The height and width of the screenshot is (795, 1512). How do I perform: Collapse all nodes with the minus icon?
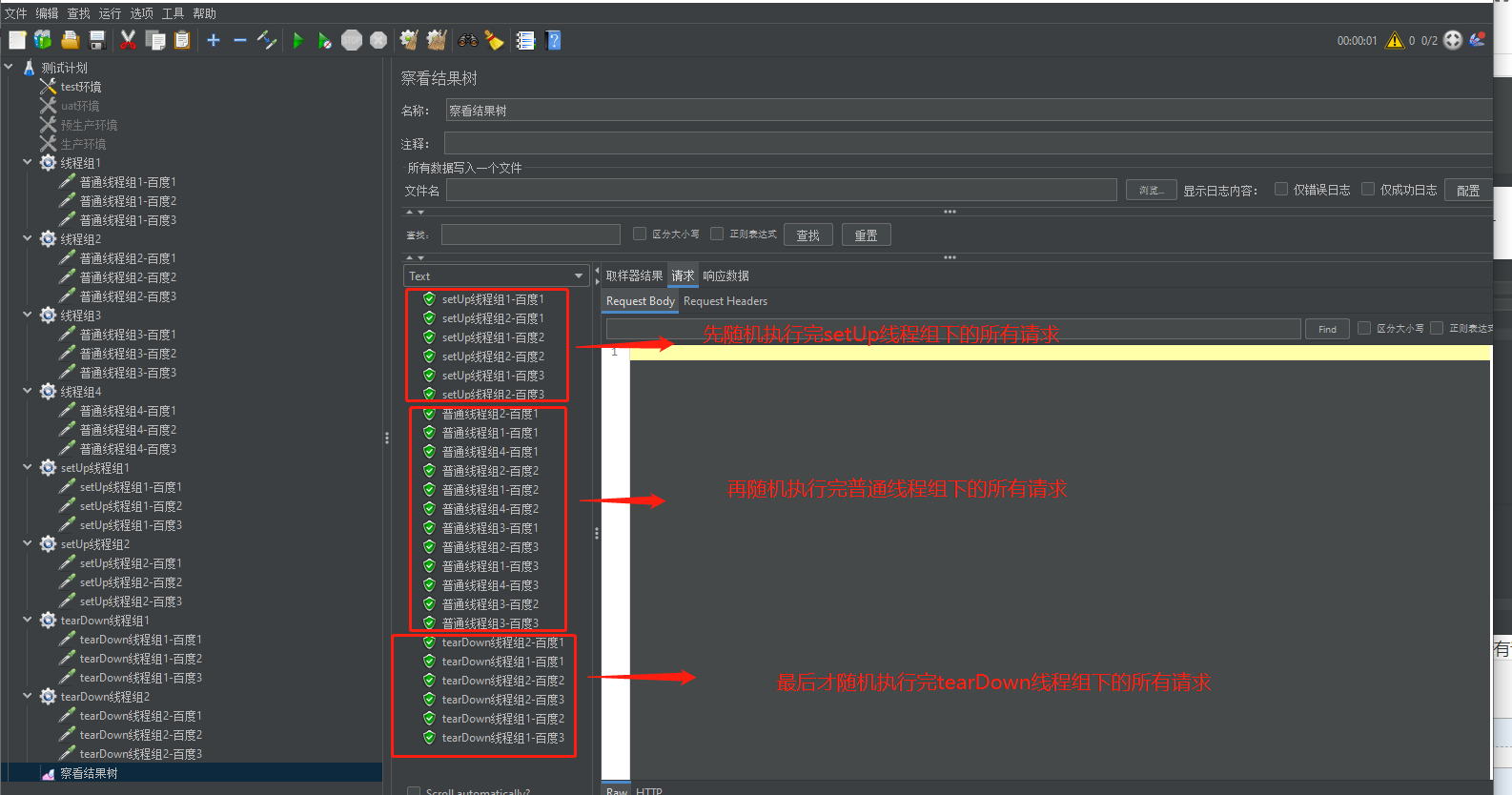point(240,40)
